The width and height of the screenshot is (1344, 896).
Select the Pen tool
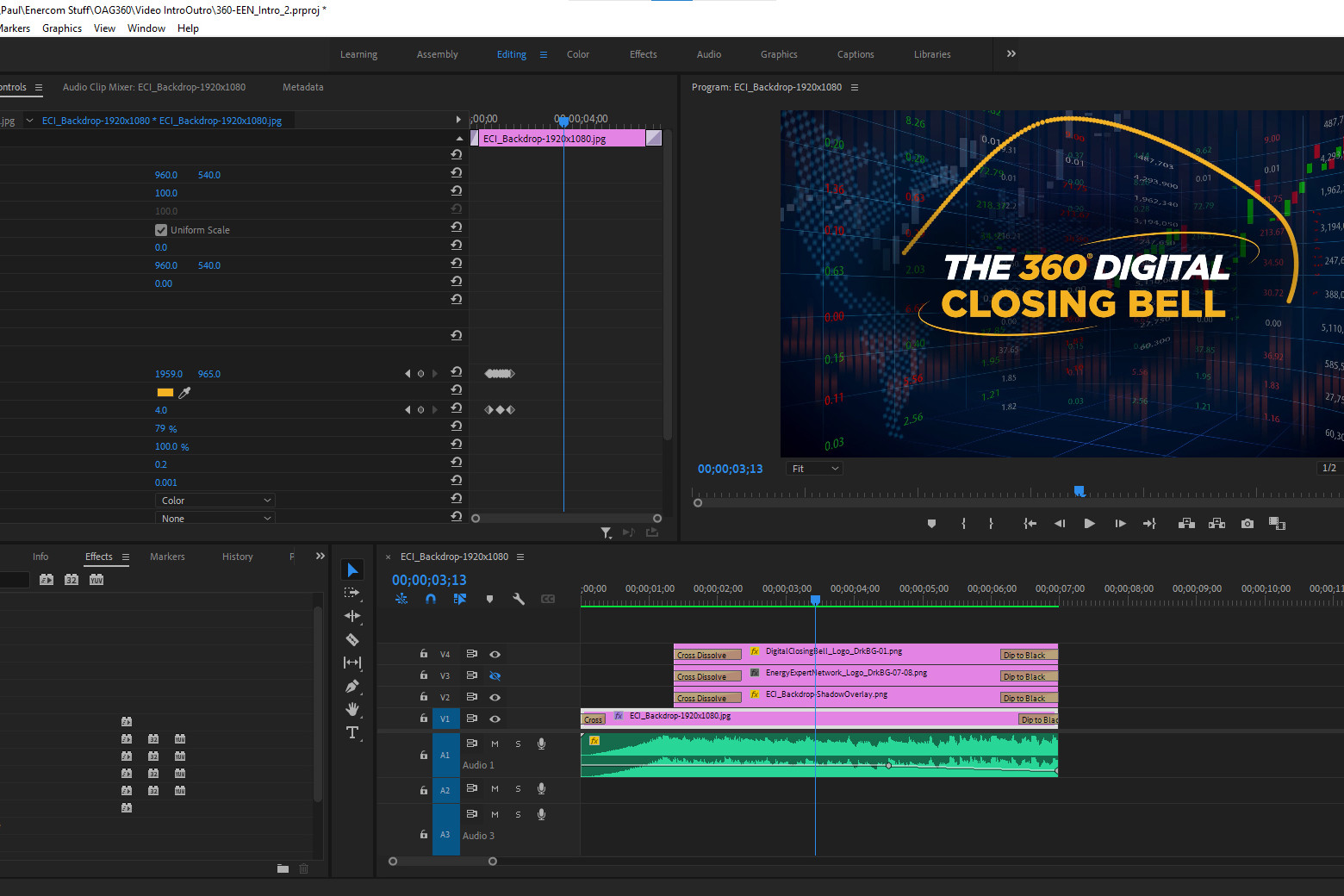(352, 687)
